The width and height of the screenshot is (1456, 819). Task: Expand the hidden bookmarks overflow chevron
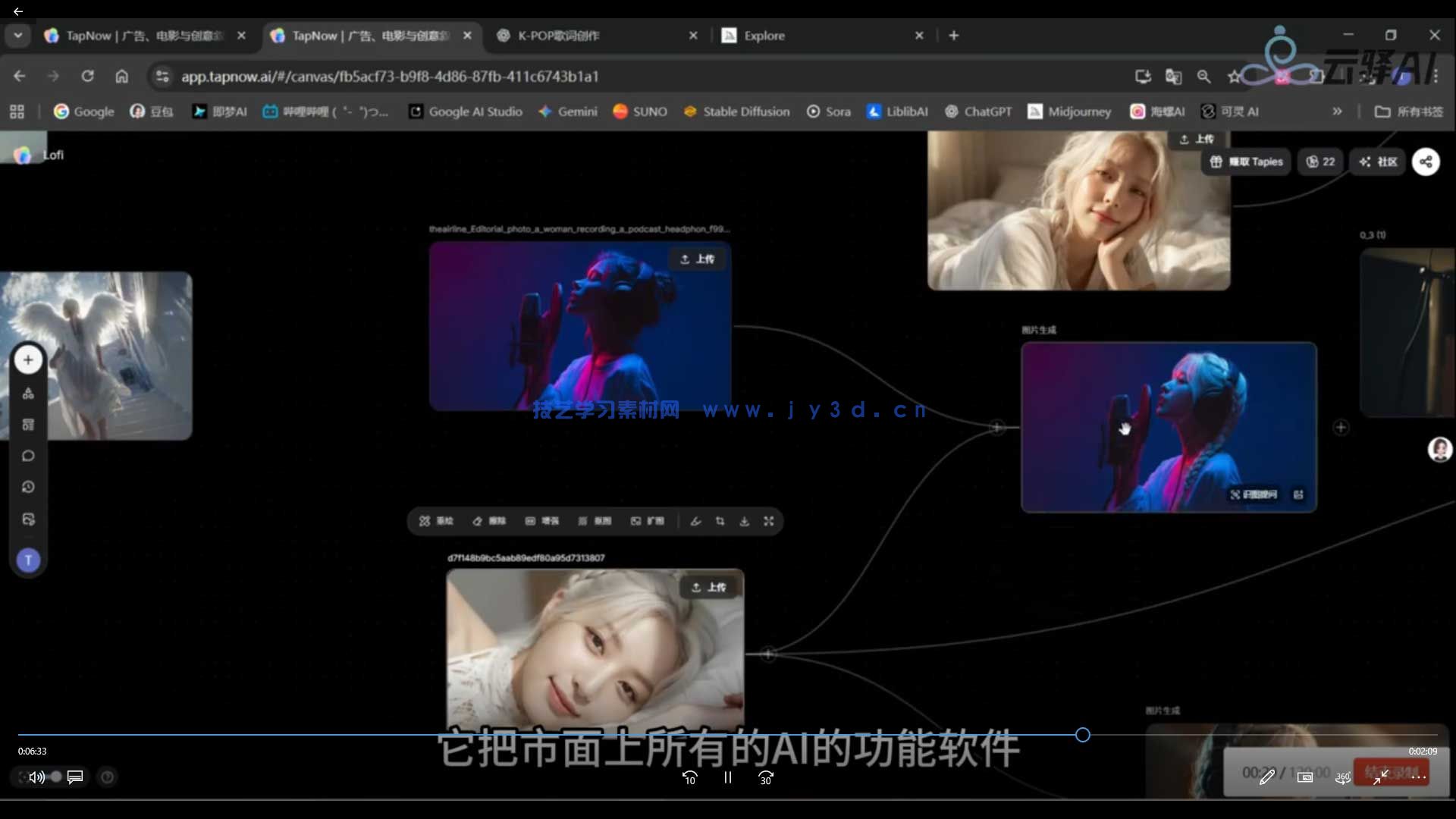(1337, 111)
